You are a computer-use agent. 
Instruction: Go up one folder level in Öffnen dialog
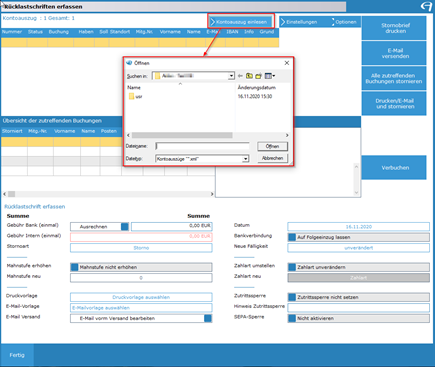pos(249,76)
